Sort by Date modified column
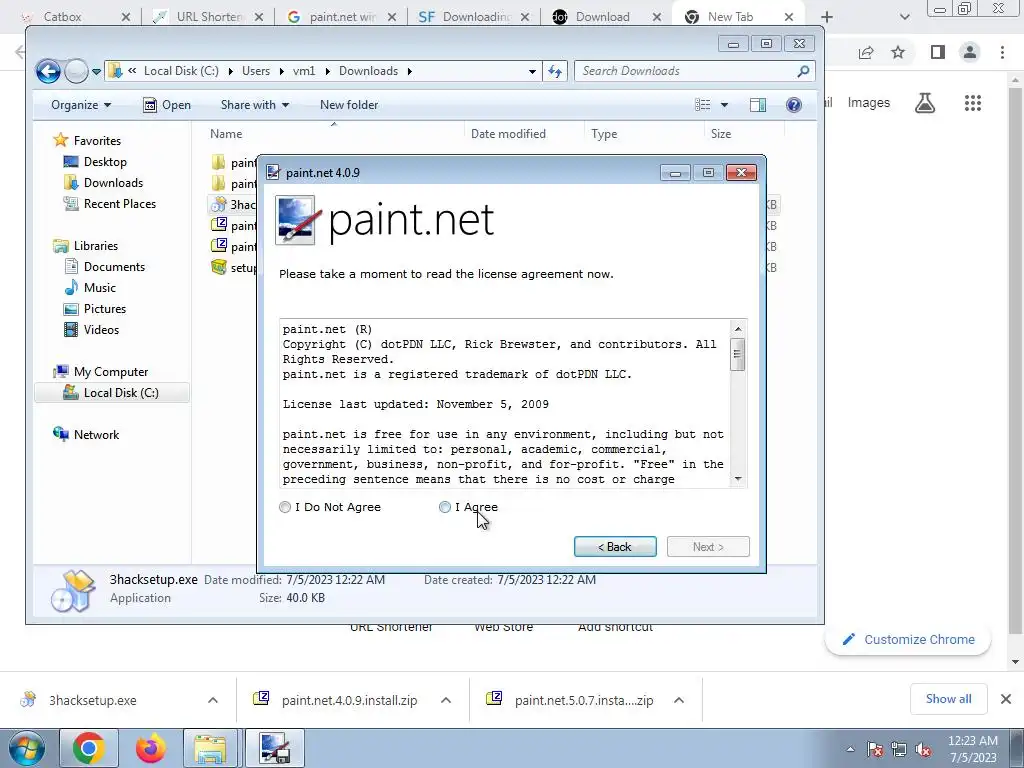Viewport: 1024px width, 768px height. 508,133
